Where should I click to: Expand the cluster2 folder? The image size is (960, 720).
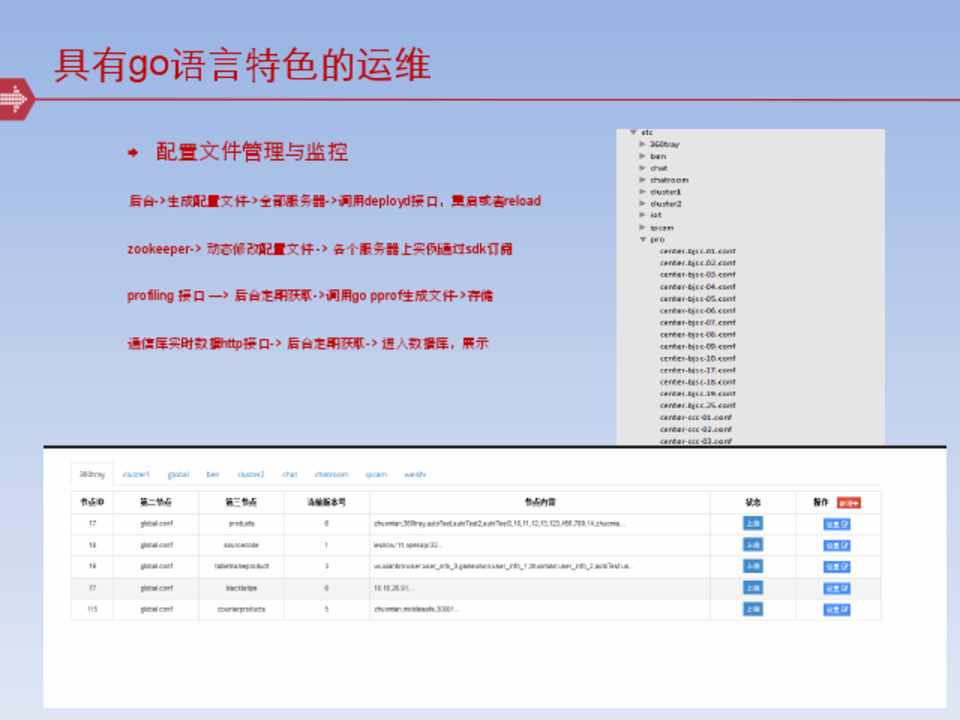pyautogui.click(x=643, y=203)
